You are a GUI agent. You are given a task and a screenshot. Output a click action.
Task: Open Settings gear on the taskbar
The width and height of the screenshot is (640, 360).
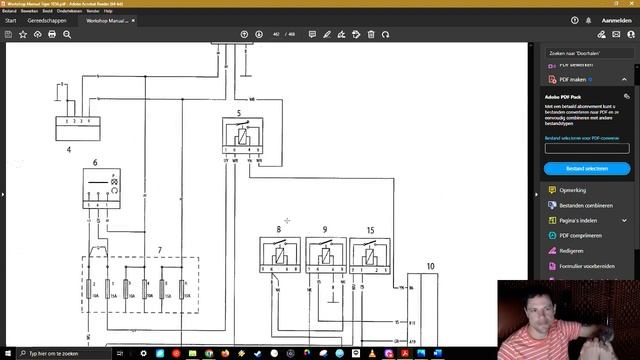[143, 353]
